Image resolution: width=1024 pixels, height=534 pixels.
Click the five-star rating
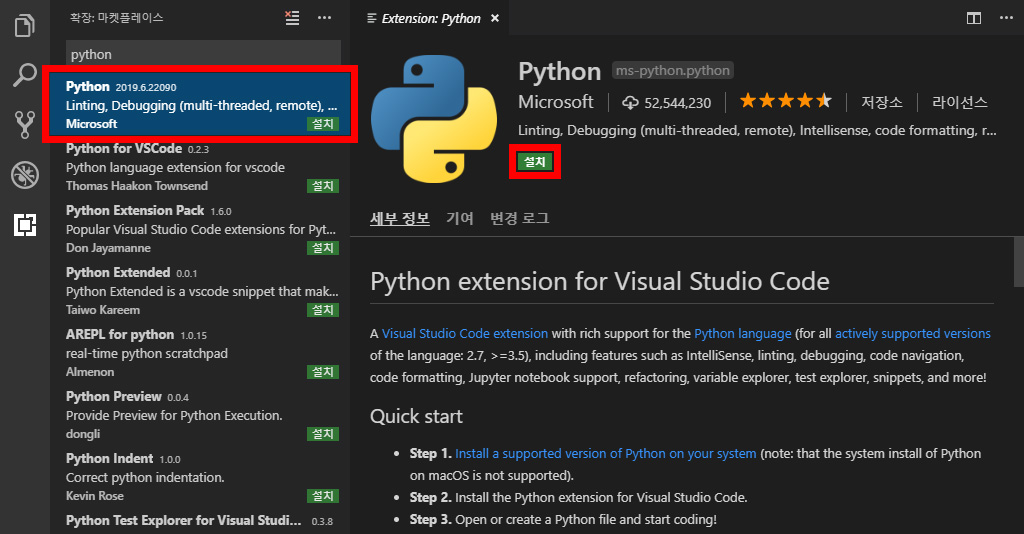786,101
